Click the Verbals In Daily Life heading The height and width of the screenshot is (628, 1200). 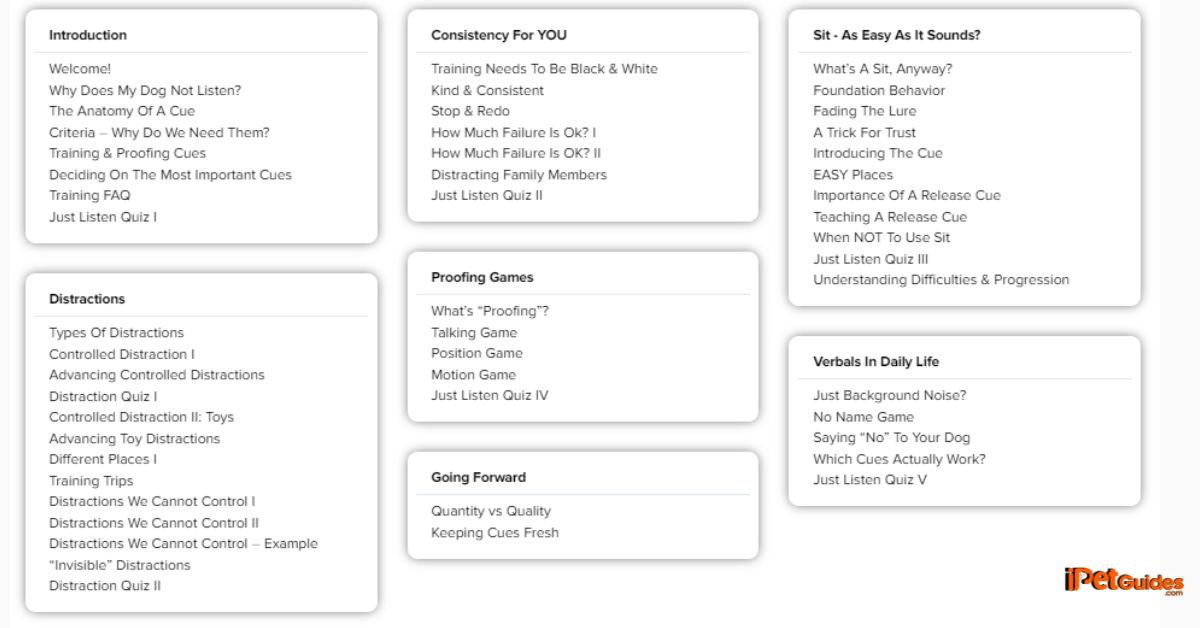tap(876, 362)
